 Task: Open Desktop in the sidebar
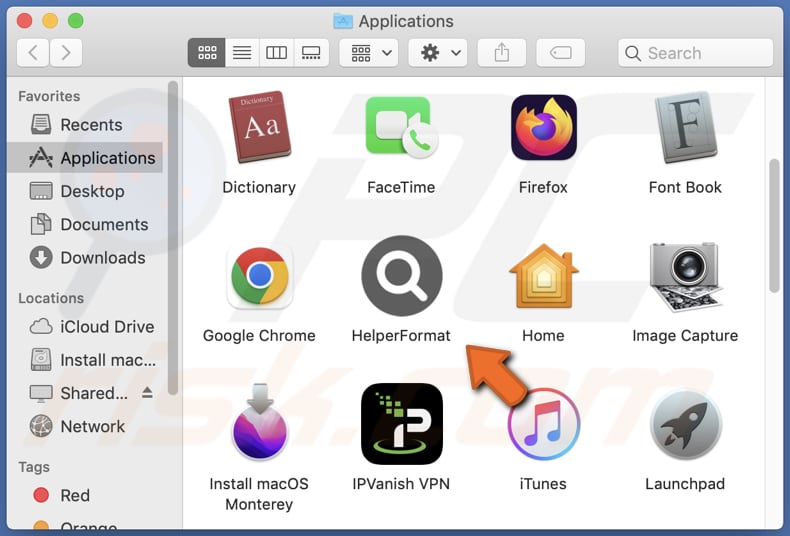[85, 191]
